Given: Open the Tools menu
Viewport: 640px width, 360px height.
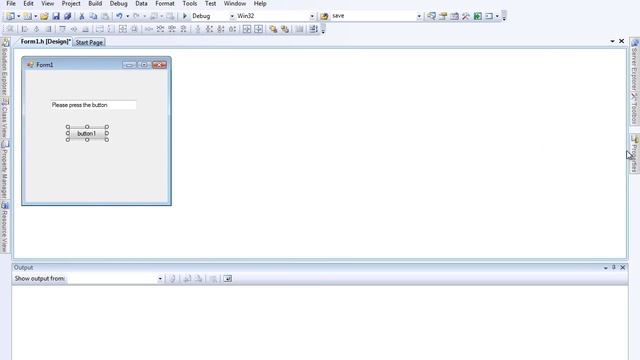Looking at the screenshot, I should (x=189, y=4).
